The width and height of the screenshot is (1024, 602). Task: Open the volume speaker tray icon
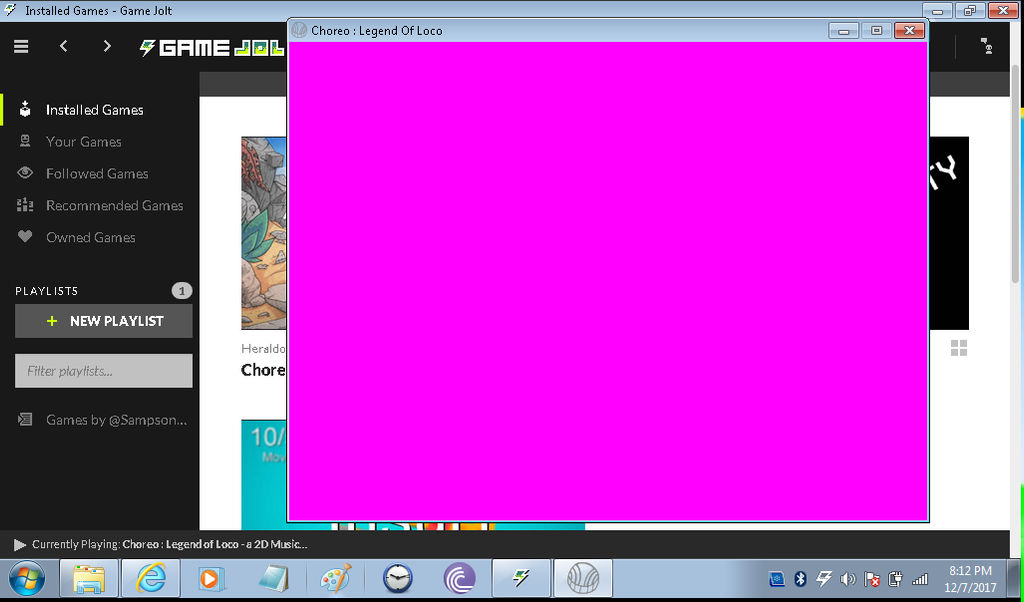848,578
